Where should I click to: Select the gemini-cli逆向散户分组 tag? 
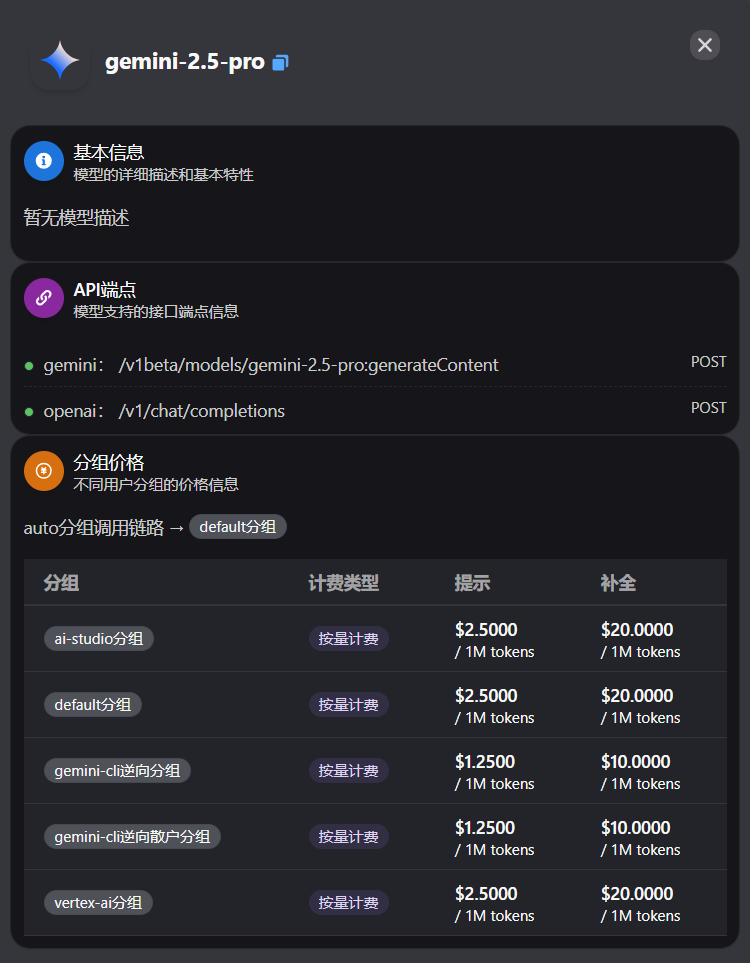[132, 837]
